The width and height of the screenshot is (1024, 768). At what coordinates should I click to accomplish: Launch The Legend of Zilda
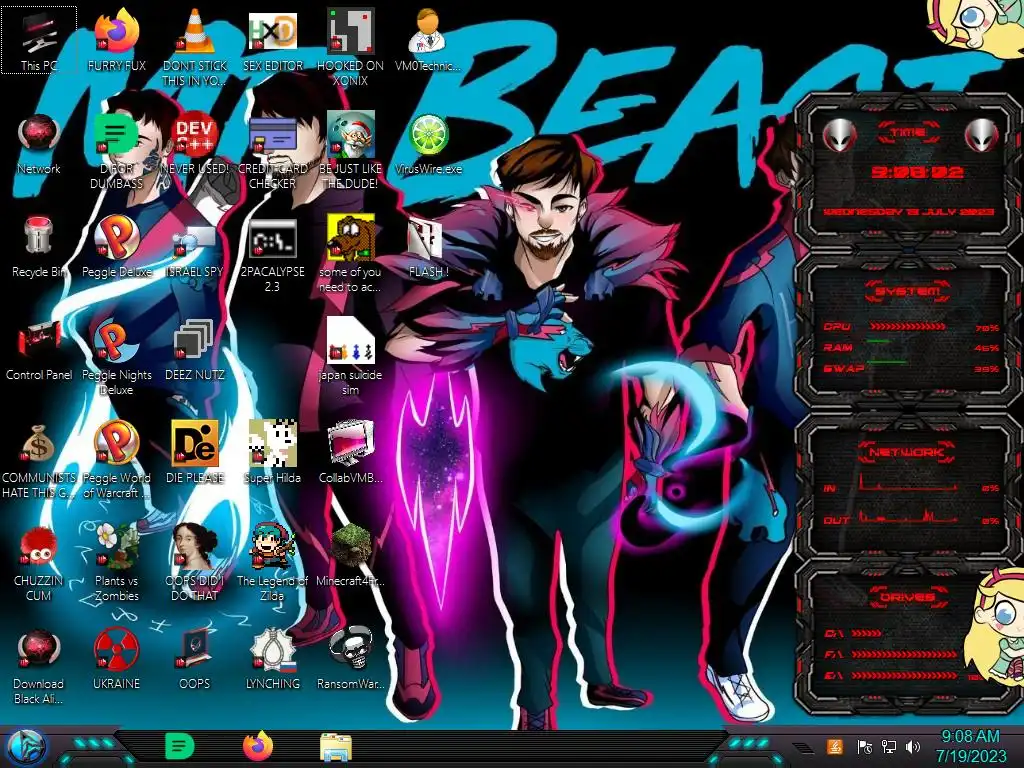click(x=272, y=563)
